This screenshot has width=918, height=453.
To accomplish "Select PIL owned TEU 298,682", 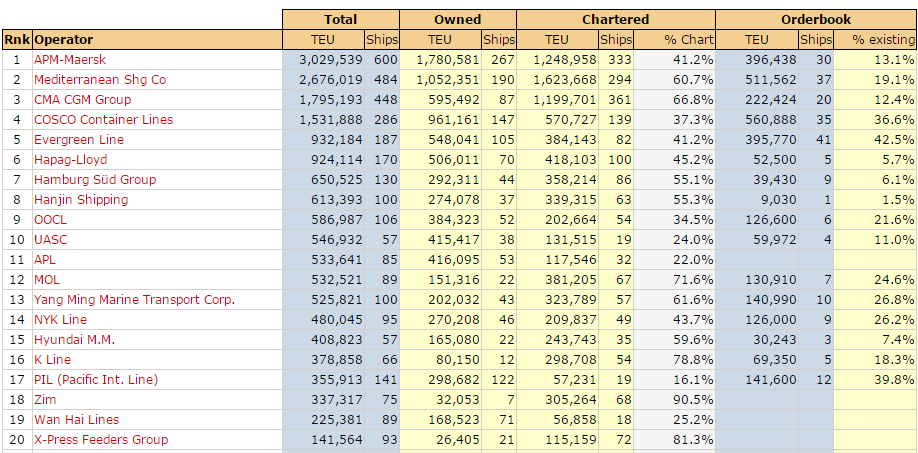I will (454, 380).
